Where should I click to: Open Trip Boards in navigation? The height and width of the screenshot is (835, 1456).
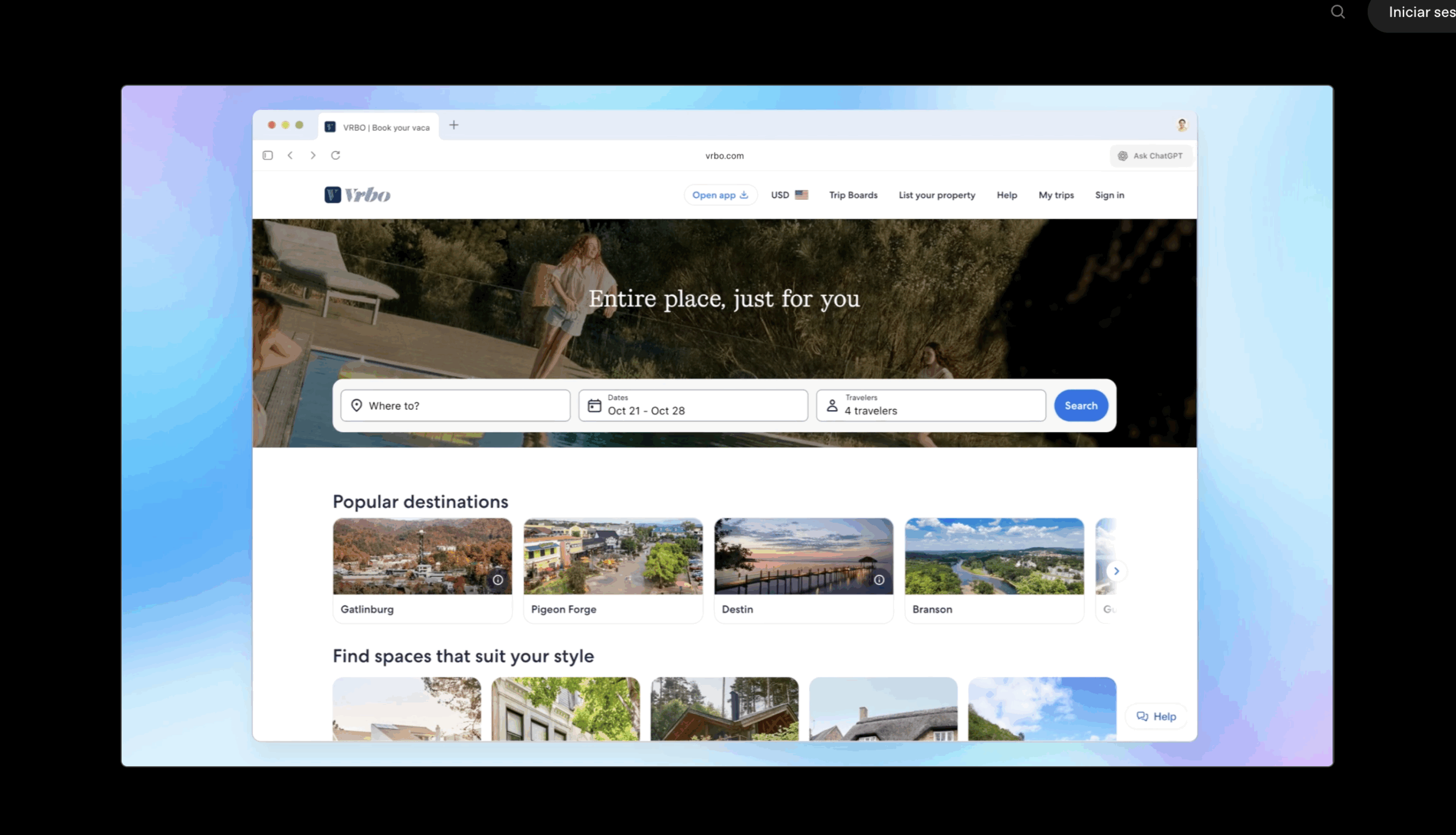[x=853, y=195]
